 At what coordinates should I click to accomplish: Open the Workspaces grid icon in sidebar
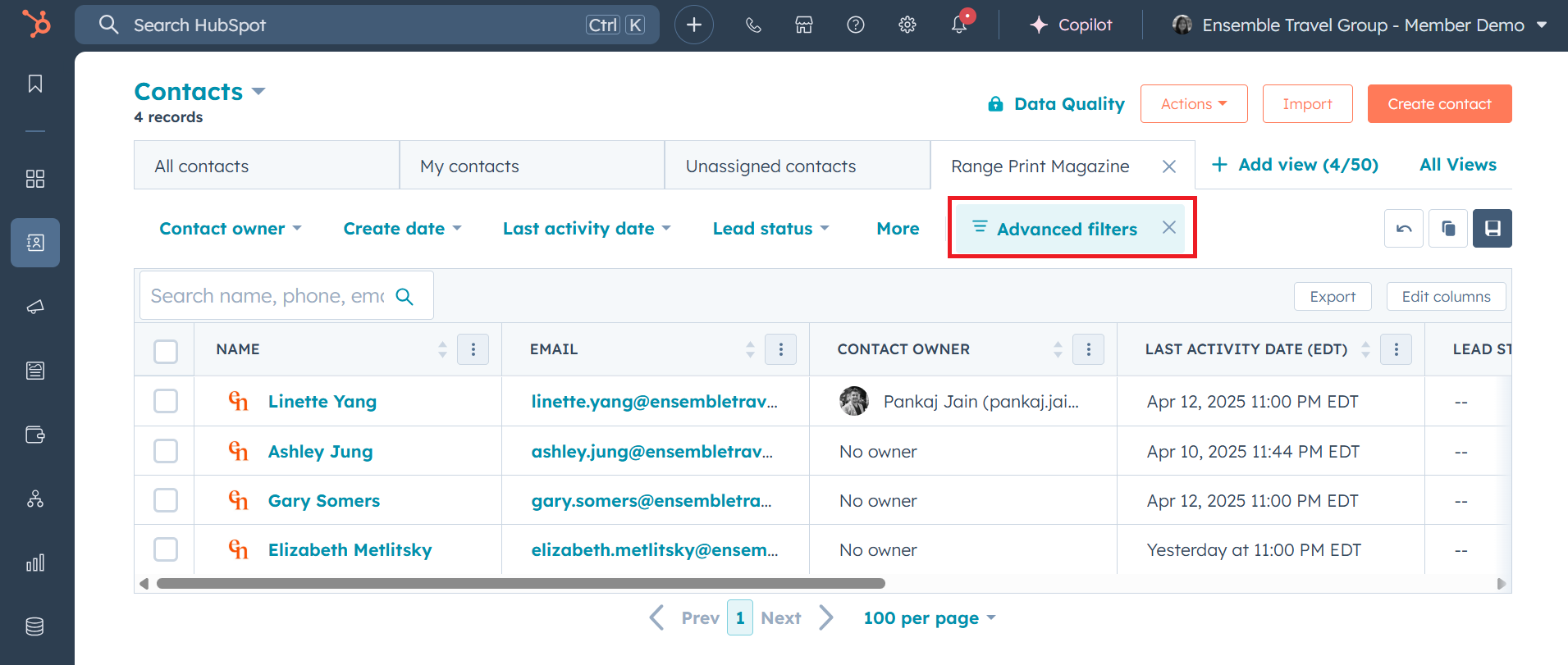click(x=35, y=179)
